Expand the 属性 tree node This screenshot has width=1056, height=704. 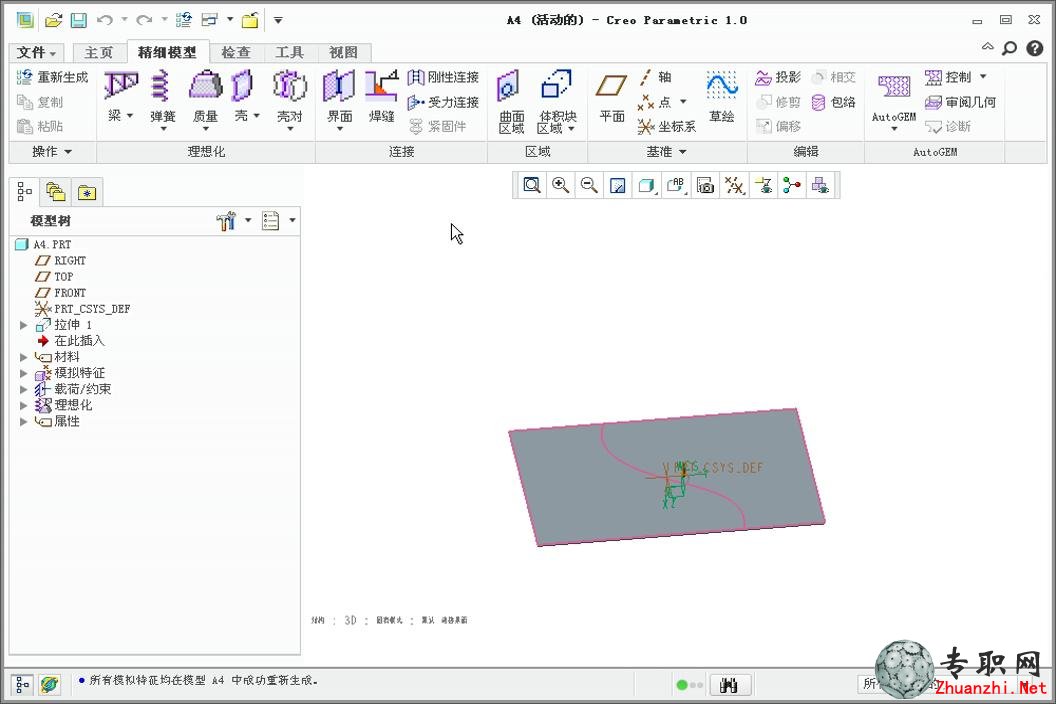click(x=24, y=422)
